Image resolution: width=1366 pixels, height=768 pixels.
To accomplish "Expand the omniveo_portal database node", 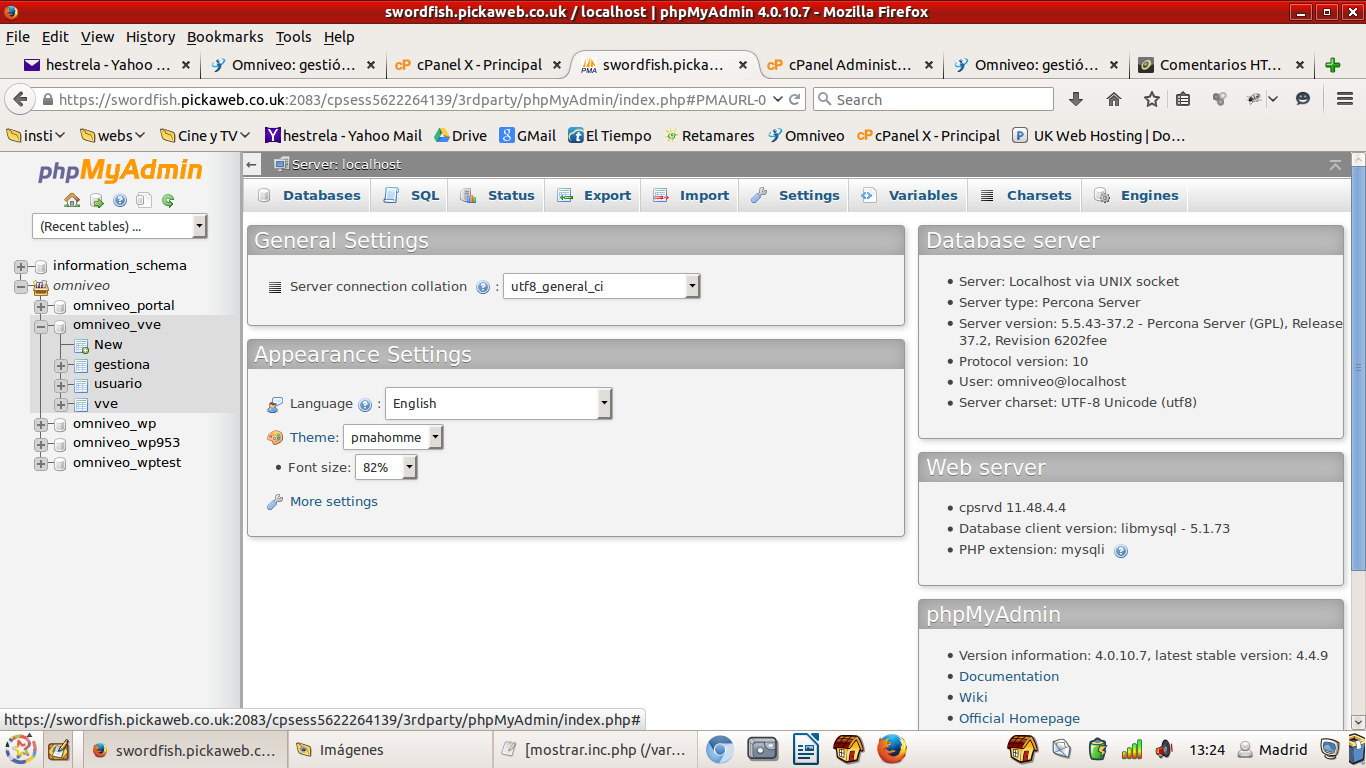I will 41,306.
